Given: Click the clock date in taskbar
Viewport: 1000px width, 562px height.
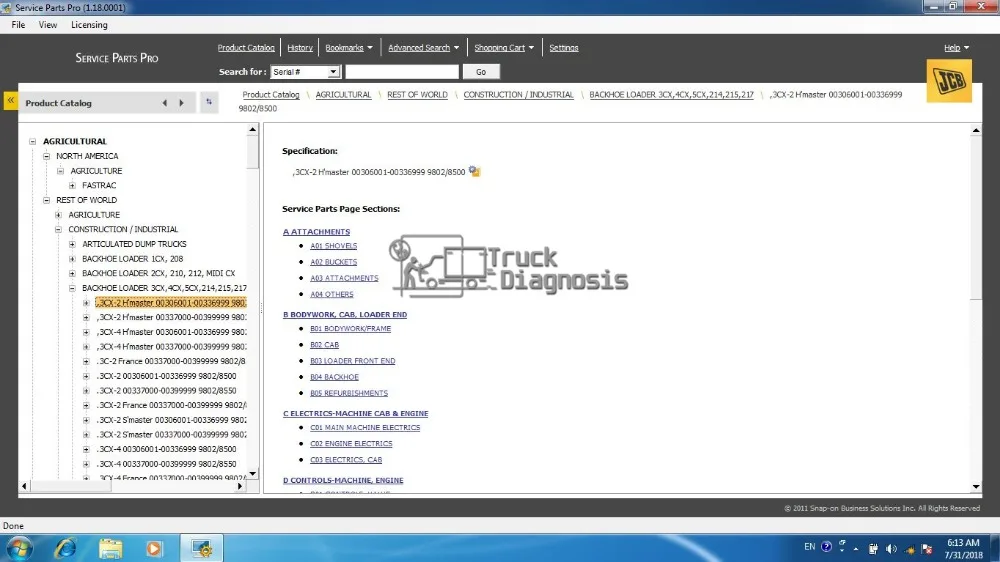Looking at the screenshot, I should (964, 549).
